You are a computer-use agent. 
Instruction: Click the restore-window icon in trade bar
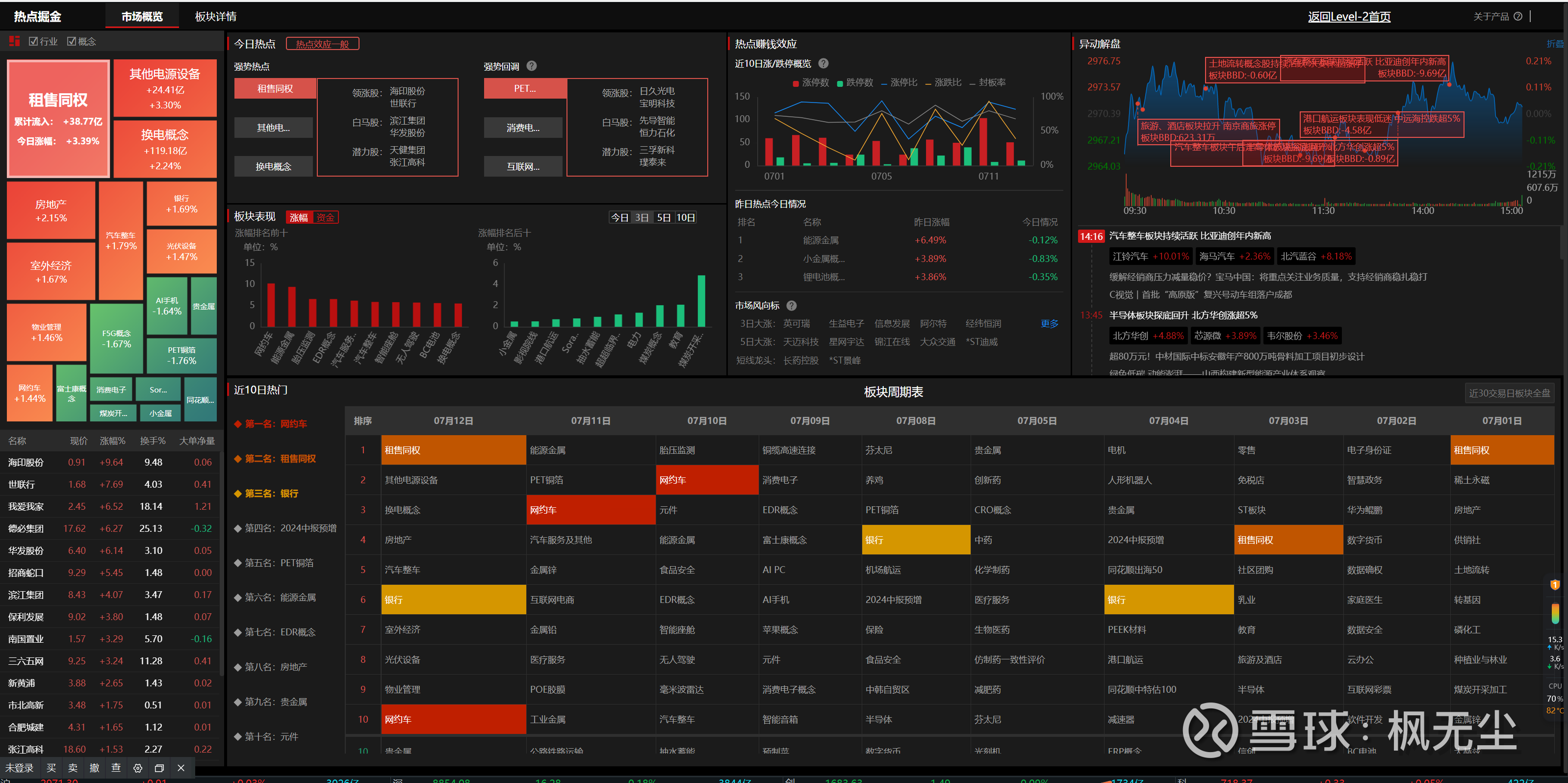159,768
